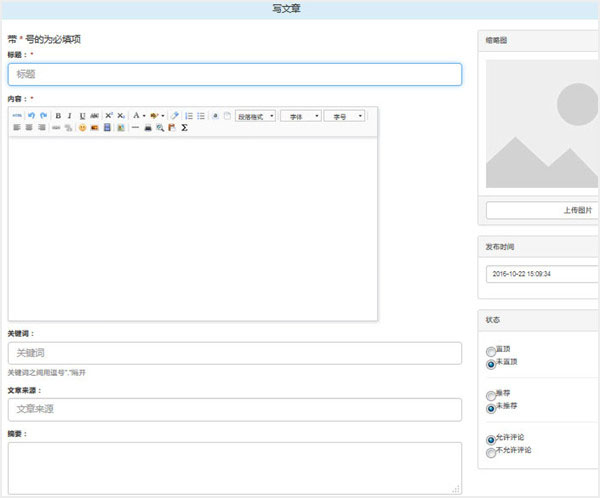Screen dimensions: 600x498
Task: Apply superscript formatting
Action: click(109, 116)
